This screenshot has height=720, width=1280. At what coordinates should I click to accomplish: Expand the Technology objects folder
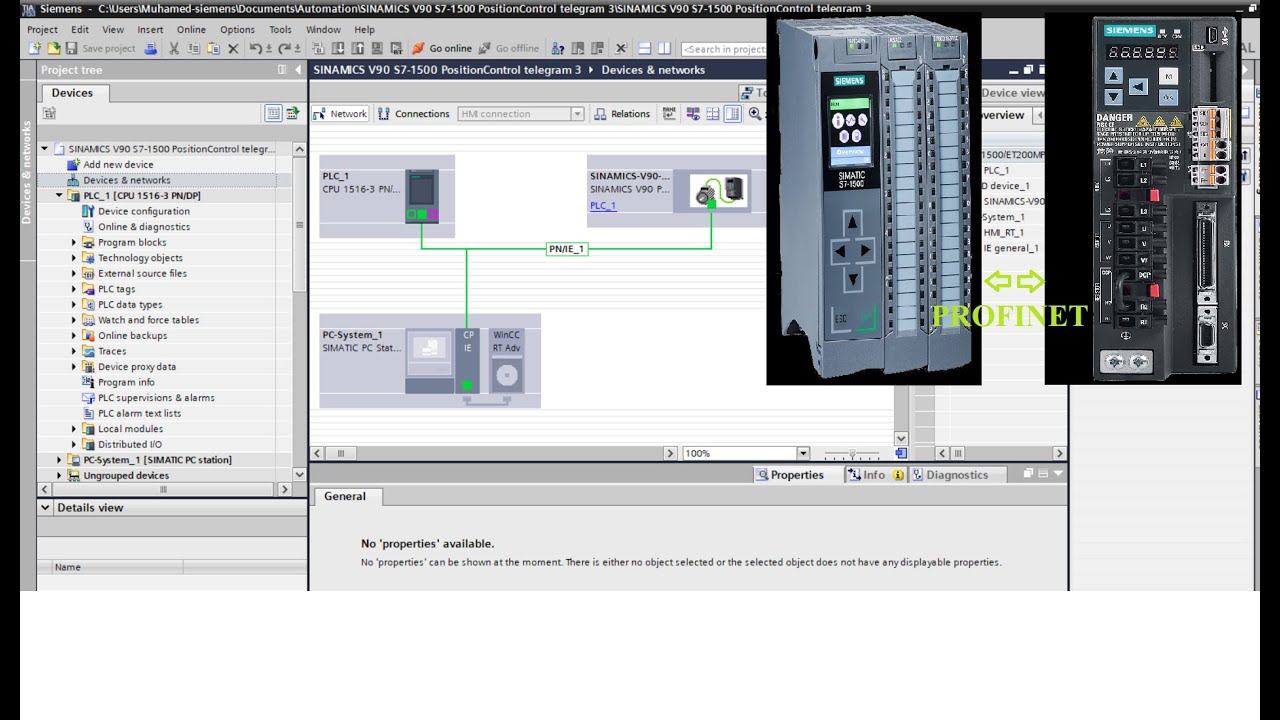(x=73, y=258)
